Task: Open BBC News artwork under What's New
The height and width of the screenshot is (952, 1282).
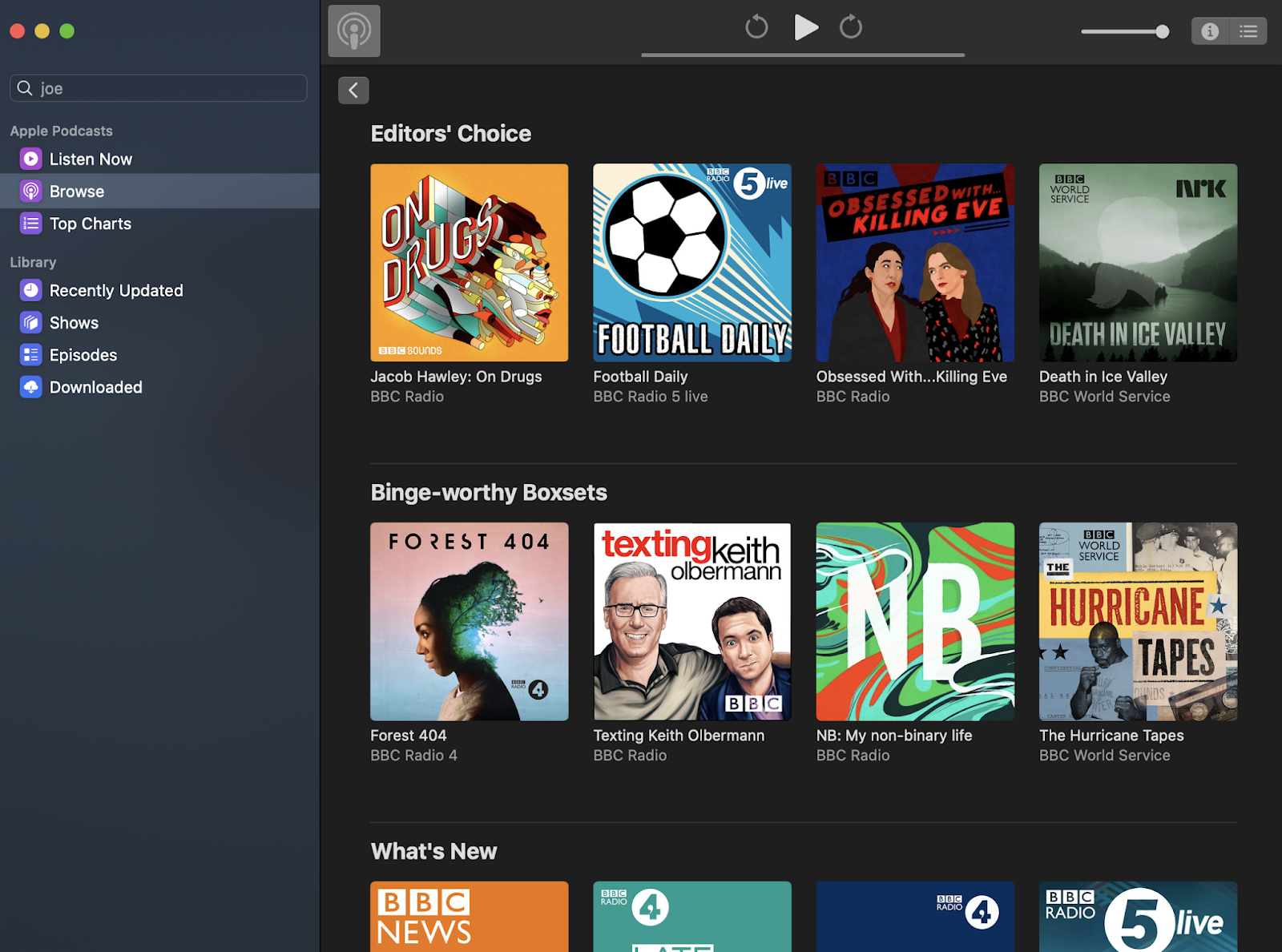Action: (x=470, y=917)
